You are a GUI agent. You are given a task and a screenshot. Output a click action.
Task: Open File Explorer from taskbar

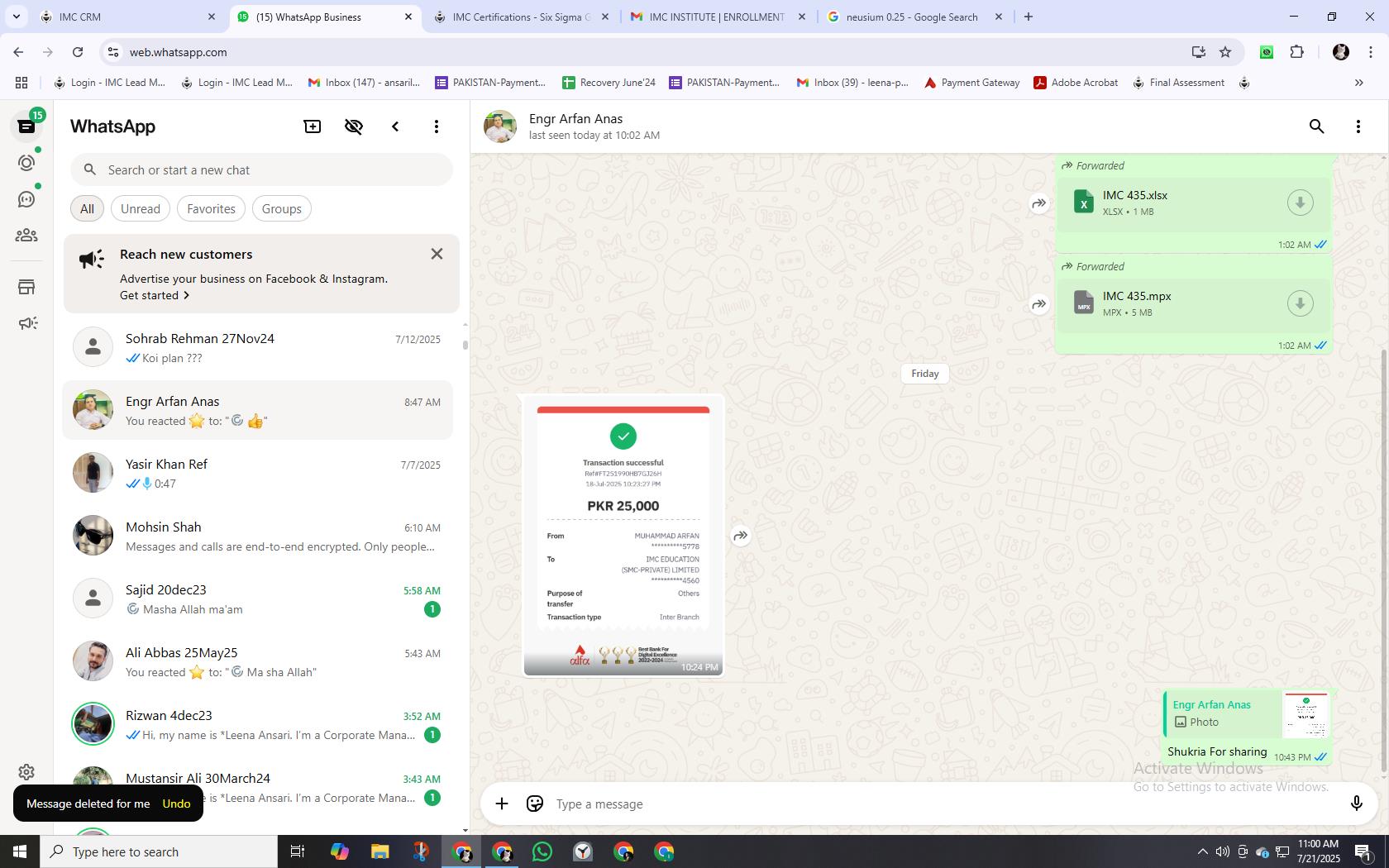coord(379,851)
